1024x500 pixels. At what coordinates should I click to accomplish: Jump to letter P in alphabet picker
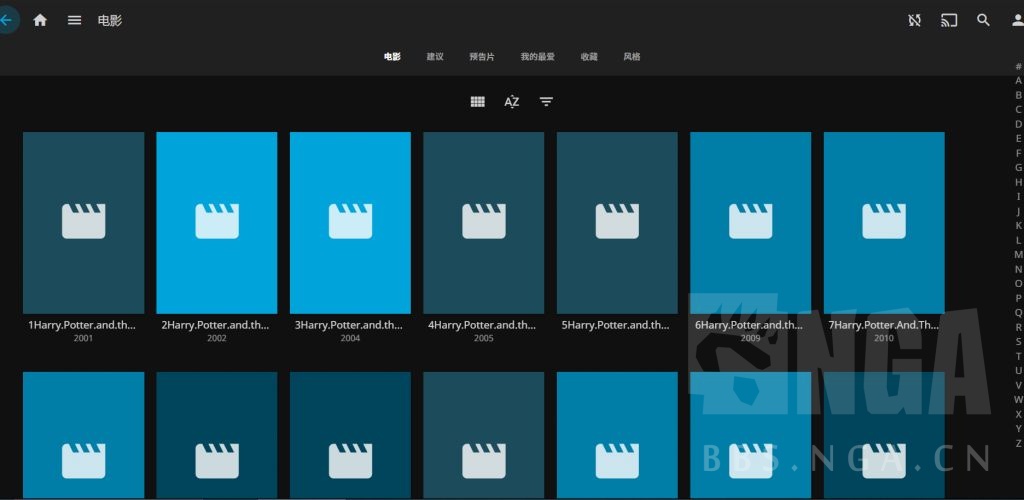point(1018,298)
